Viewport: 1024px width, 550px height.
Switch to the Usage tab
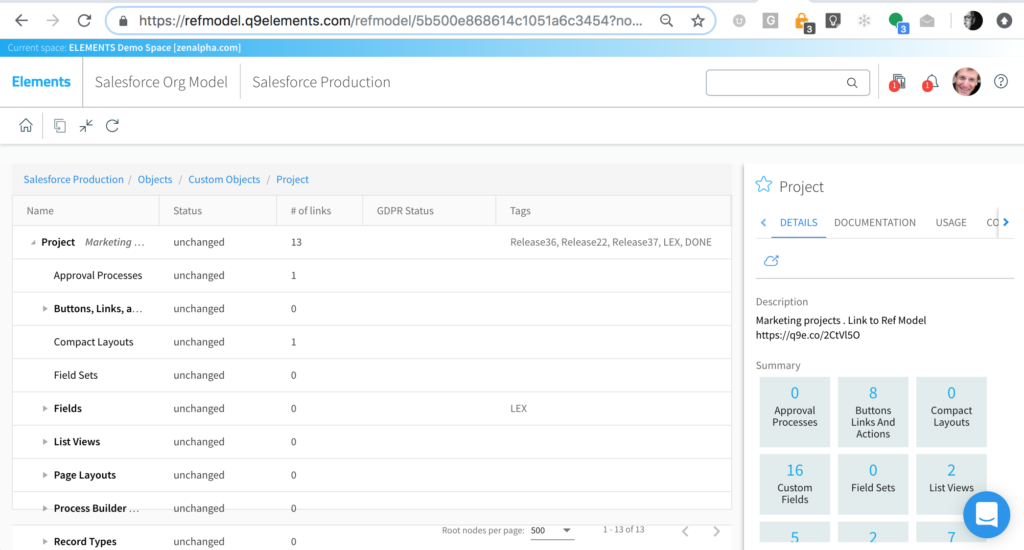click(950, 222)
